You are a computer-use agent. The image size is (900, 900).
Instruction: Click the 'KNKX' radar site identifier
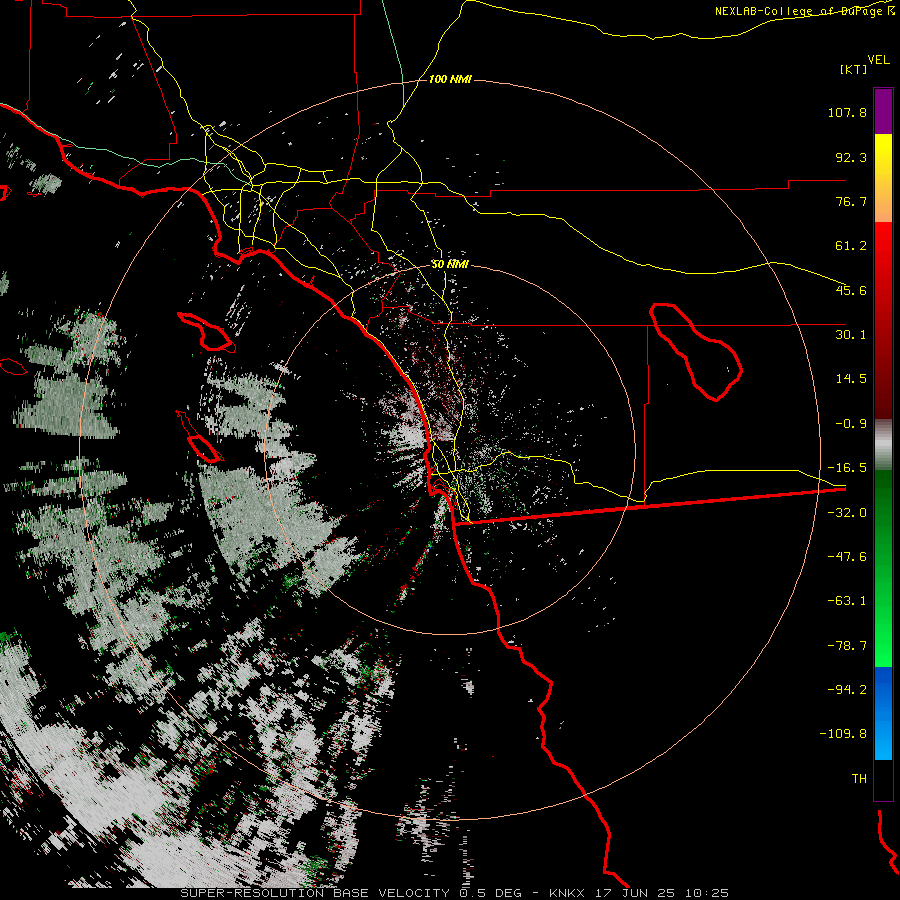tap(567, 893)
